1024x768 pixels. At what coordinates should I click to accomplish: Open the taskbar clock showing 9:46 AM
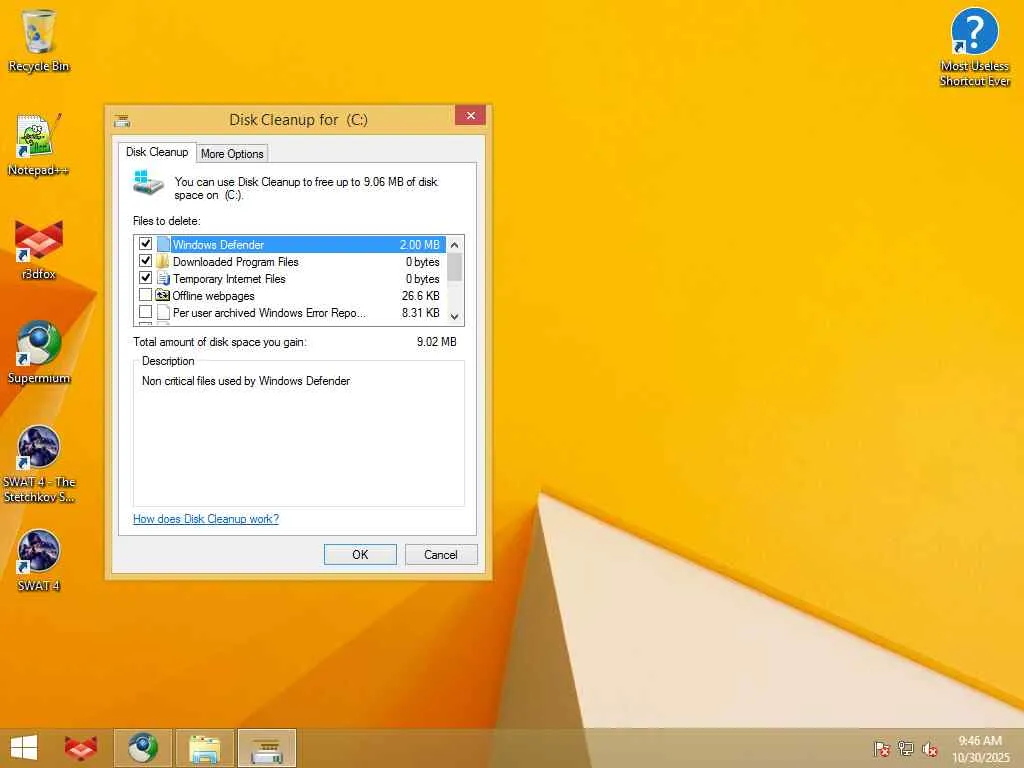[x=980, y=749]
